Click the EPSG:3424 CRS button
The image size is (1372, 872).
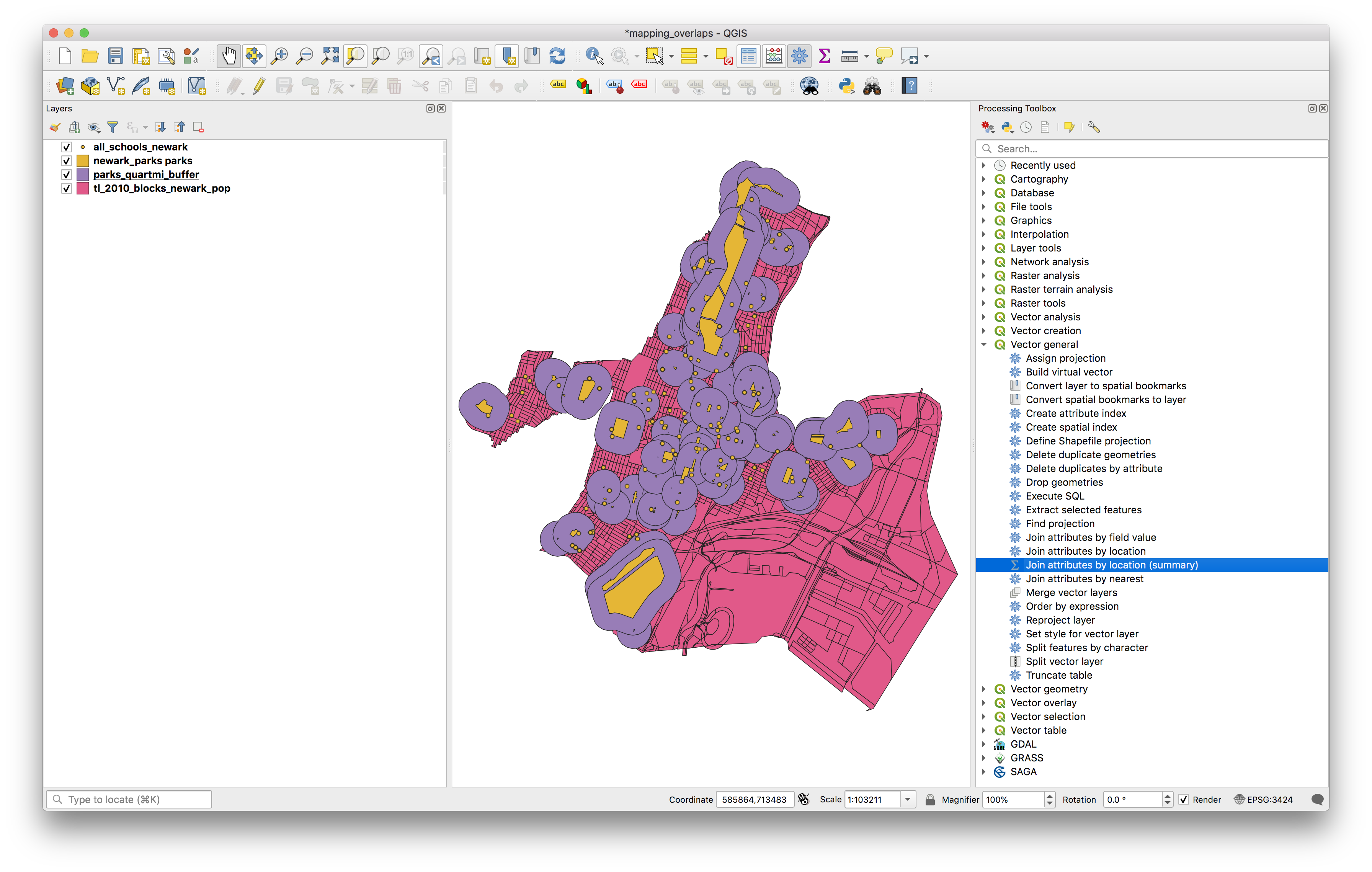point(1263,800)
